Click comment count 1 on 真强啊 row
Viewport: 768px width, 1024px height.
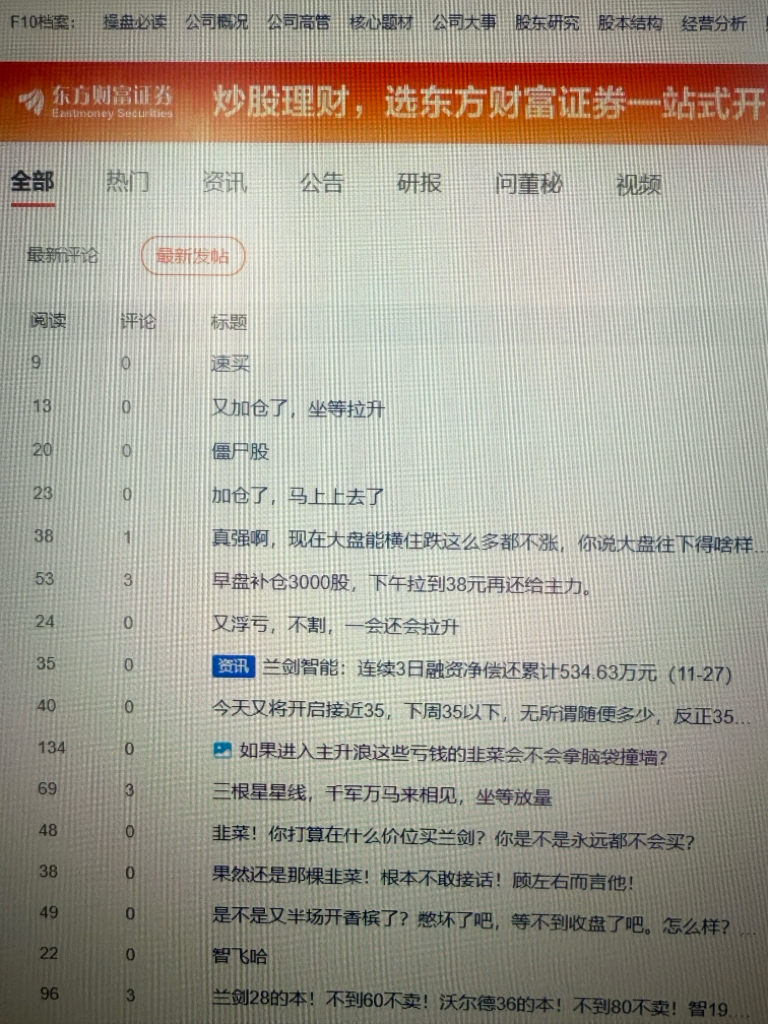click(x=127, y=537)
